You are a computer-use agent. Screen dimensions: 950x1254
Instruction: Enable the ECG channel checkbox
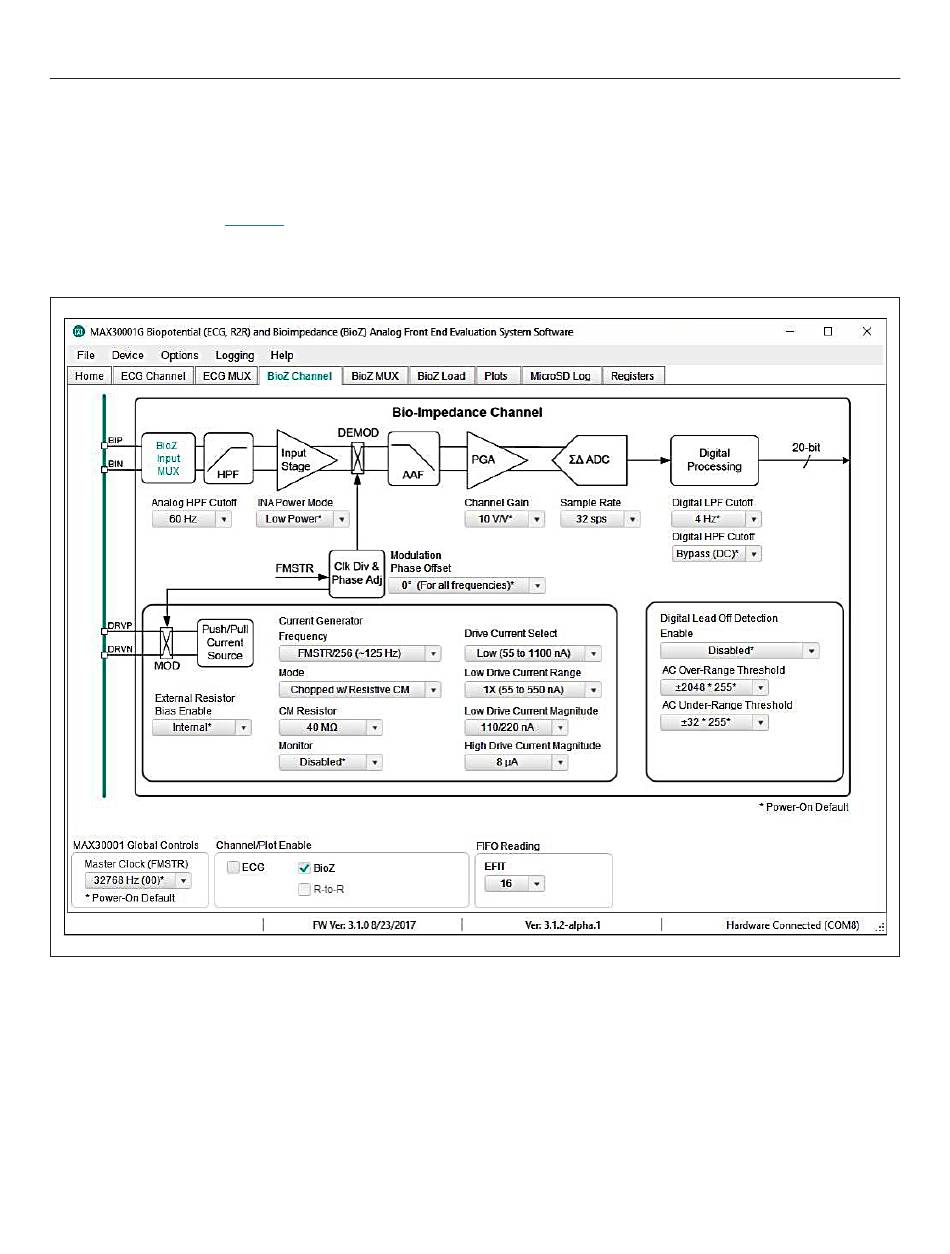click(x=233, y=868)
